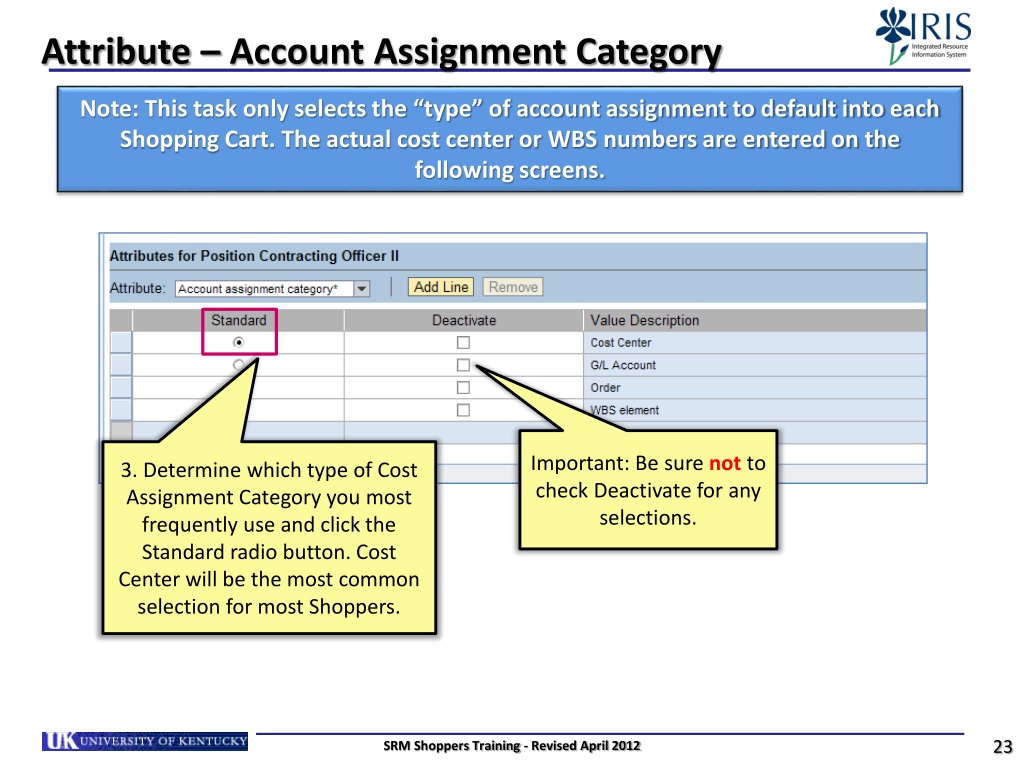Viewport: 1024px width, 768px height.
Task: Select the Standard radio button for G/L Account
Action: pos(238,364)
